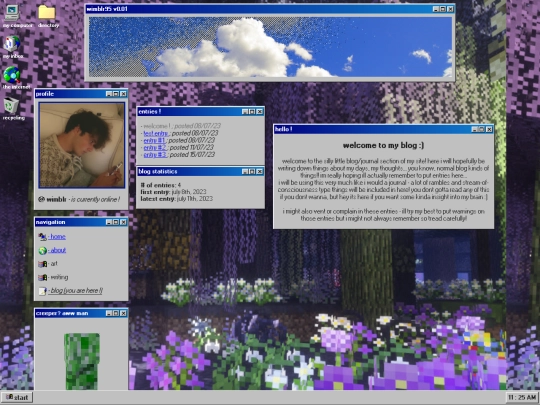Click the clouds banner image in wimblr95 window
This screenshot has width=540, height=405.
point(270,47)
